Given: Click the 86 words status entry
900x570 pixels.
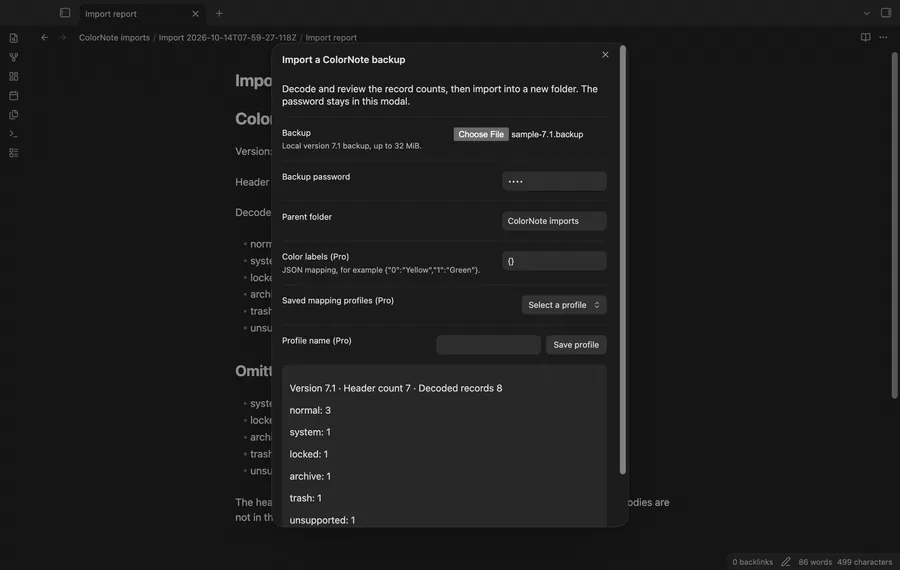Looking at the screenshot, I should [815, 562].
